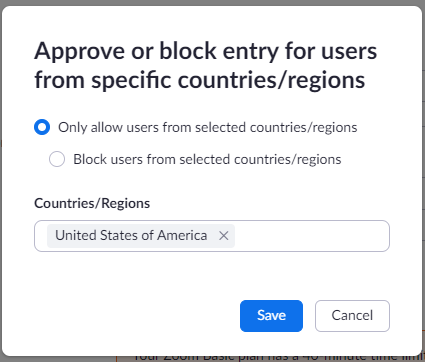Screen dimensions: 425x362
Task: Select the Block users radio button
Action: tap(57, 159)
